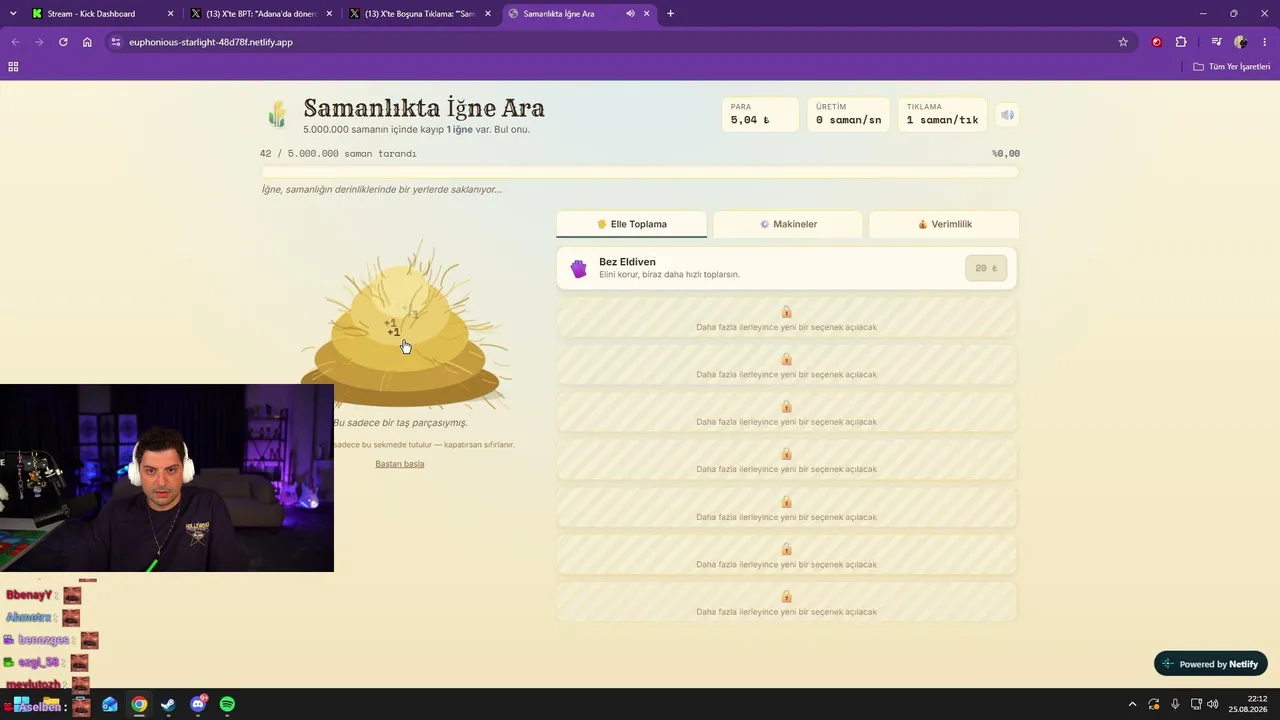The width and height of the screenshot is (1280, 720).
Task: Click the red recording extension icon
Action: (1157, 42)
